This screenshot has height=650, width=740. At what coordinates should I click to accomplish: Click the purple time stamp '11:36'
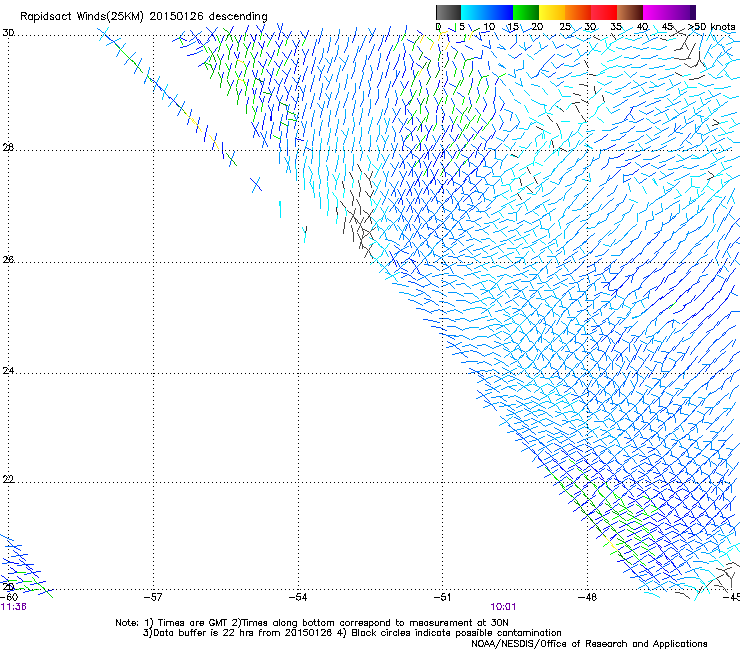pyautogui.click(x=14, y=607)
